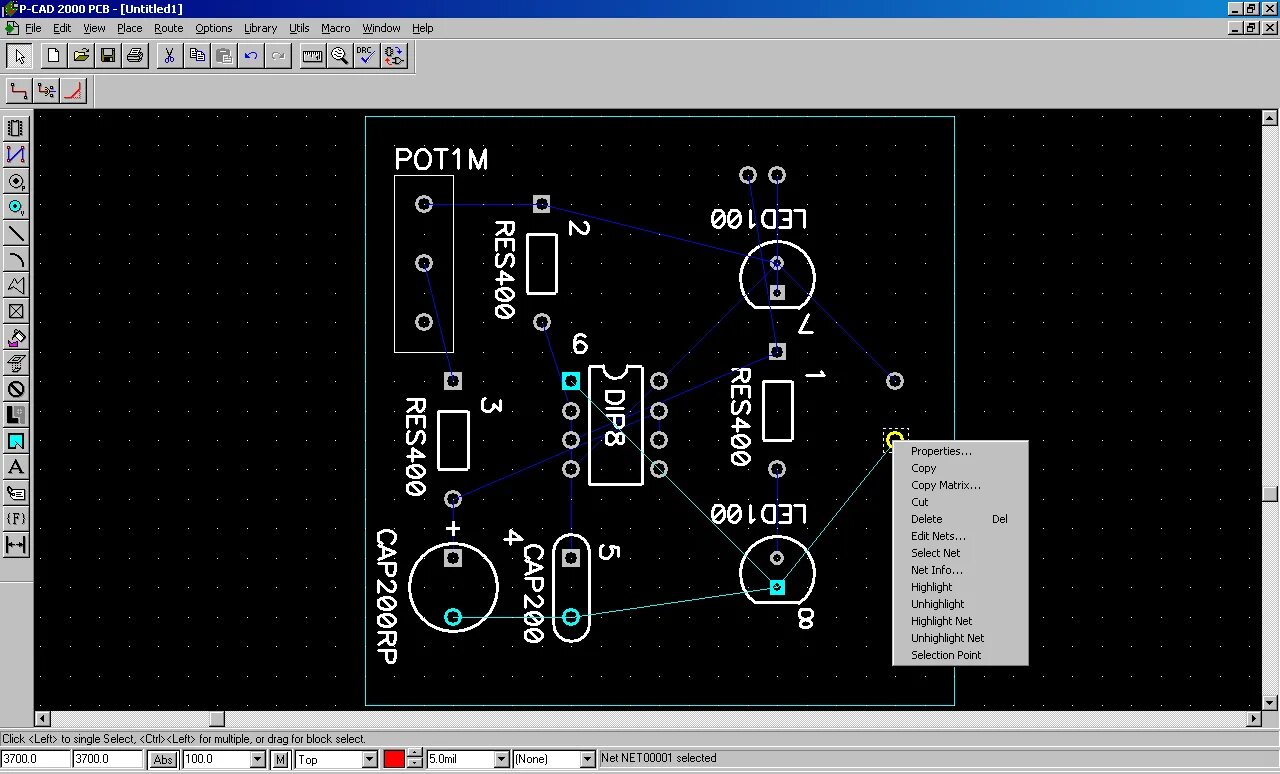The width and height of the screenshot is (1280, 774).
Task: Select the Place Plane tool
Action: (x=16, y=415)
